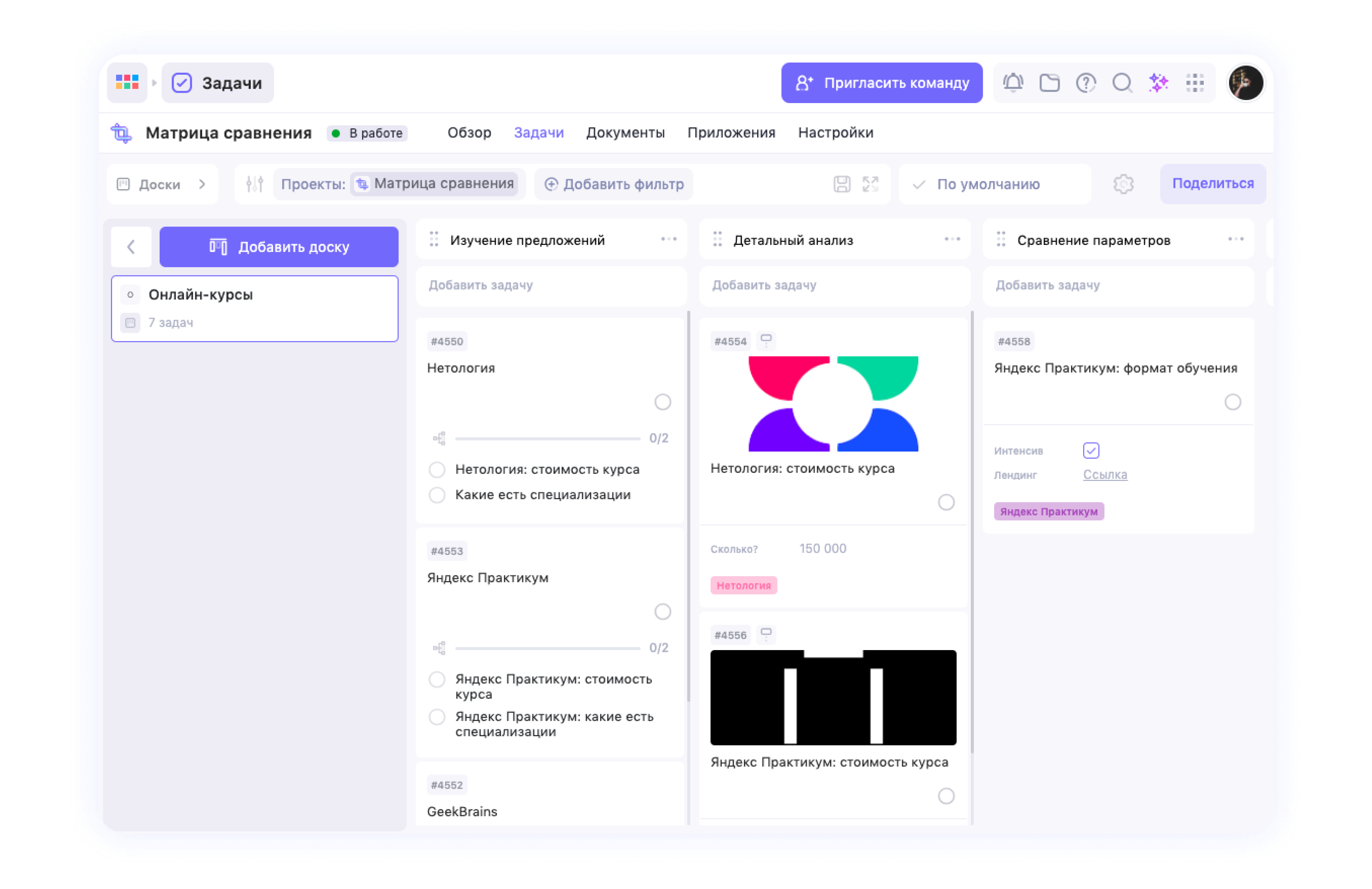Open the notifications bell icon
This screenshot has height=889, width=1372.
pyautogui.click(x=1013, y=83)
